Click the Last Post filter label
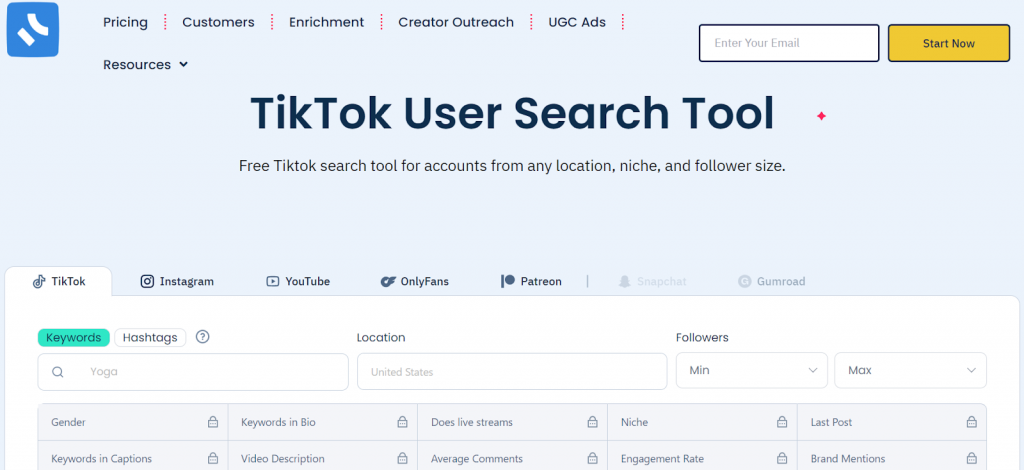Screen dimensions: 1024x470 [x=831, y=422]
